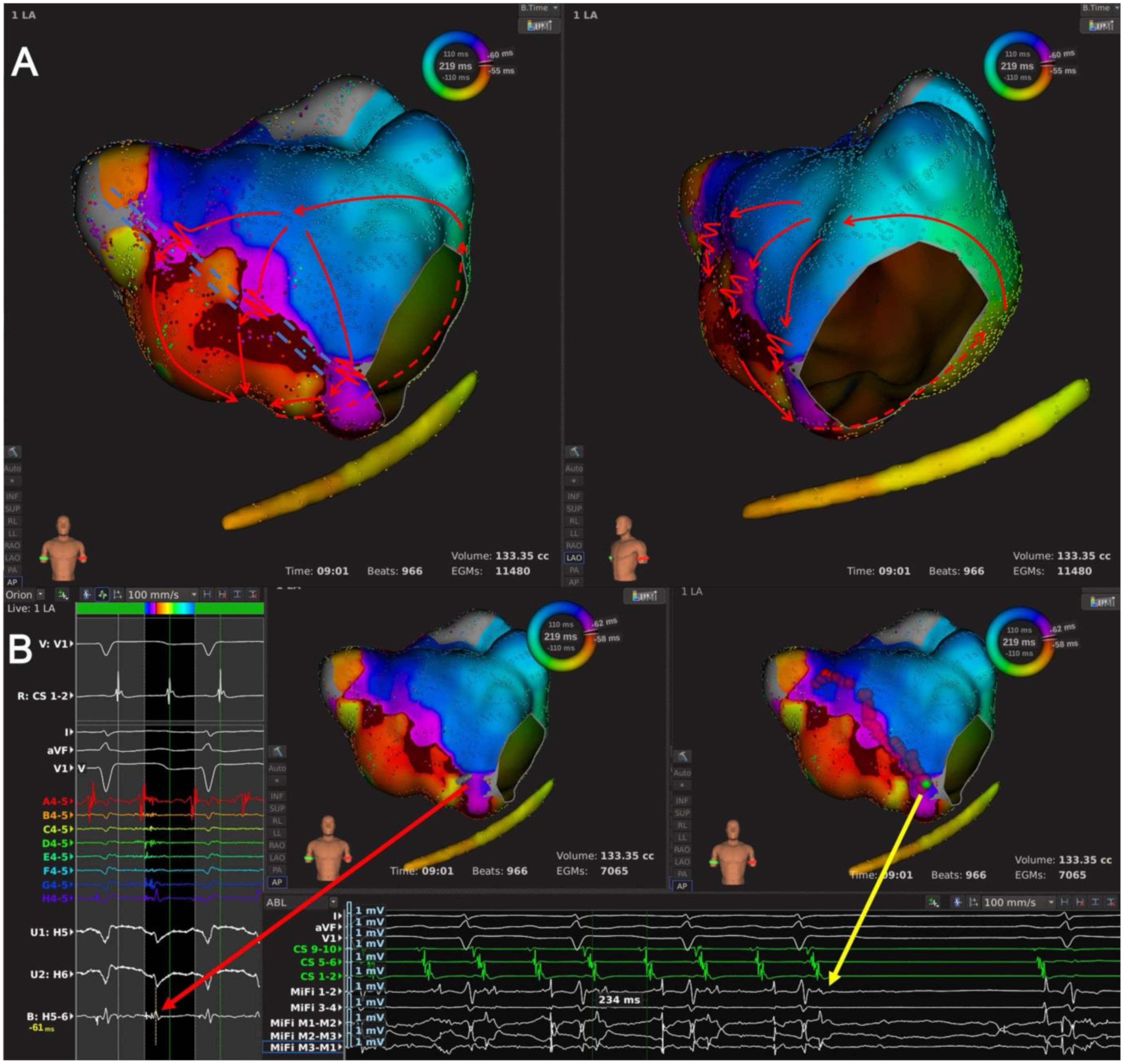Click the hammer tool icon in bottom-right map panel
The height and width of the screenshot is (1064, 1124).
pyautogui.click(x=683, y=756)
